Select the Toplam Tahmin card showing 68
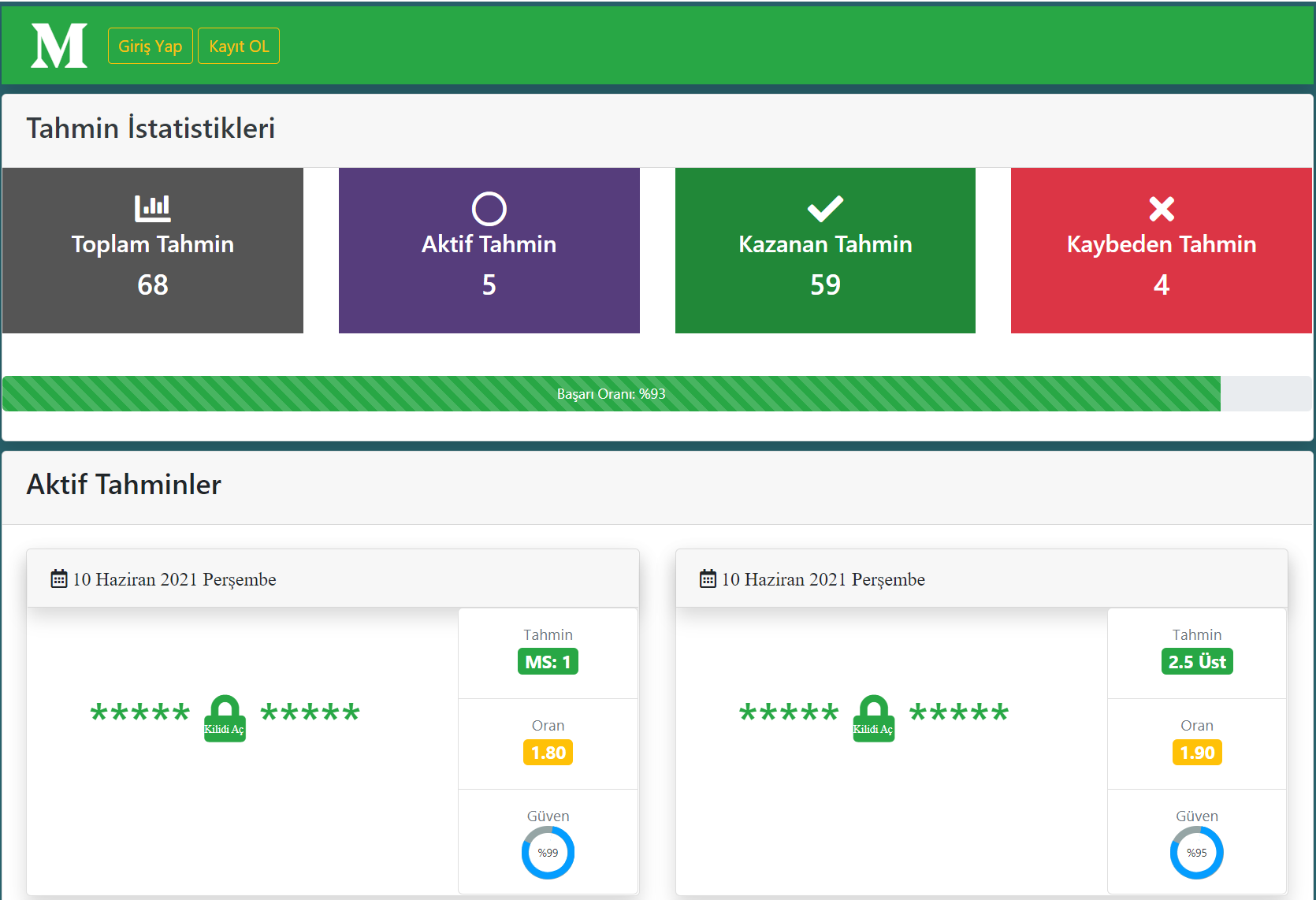Viewport: 1316px width, 900px height. (153, 251)
